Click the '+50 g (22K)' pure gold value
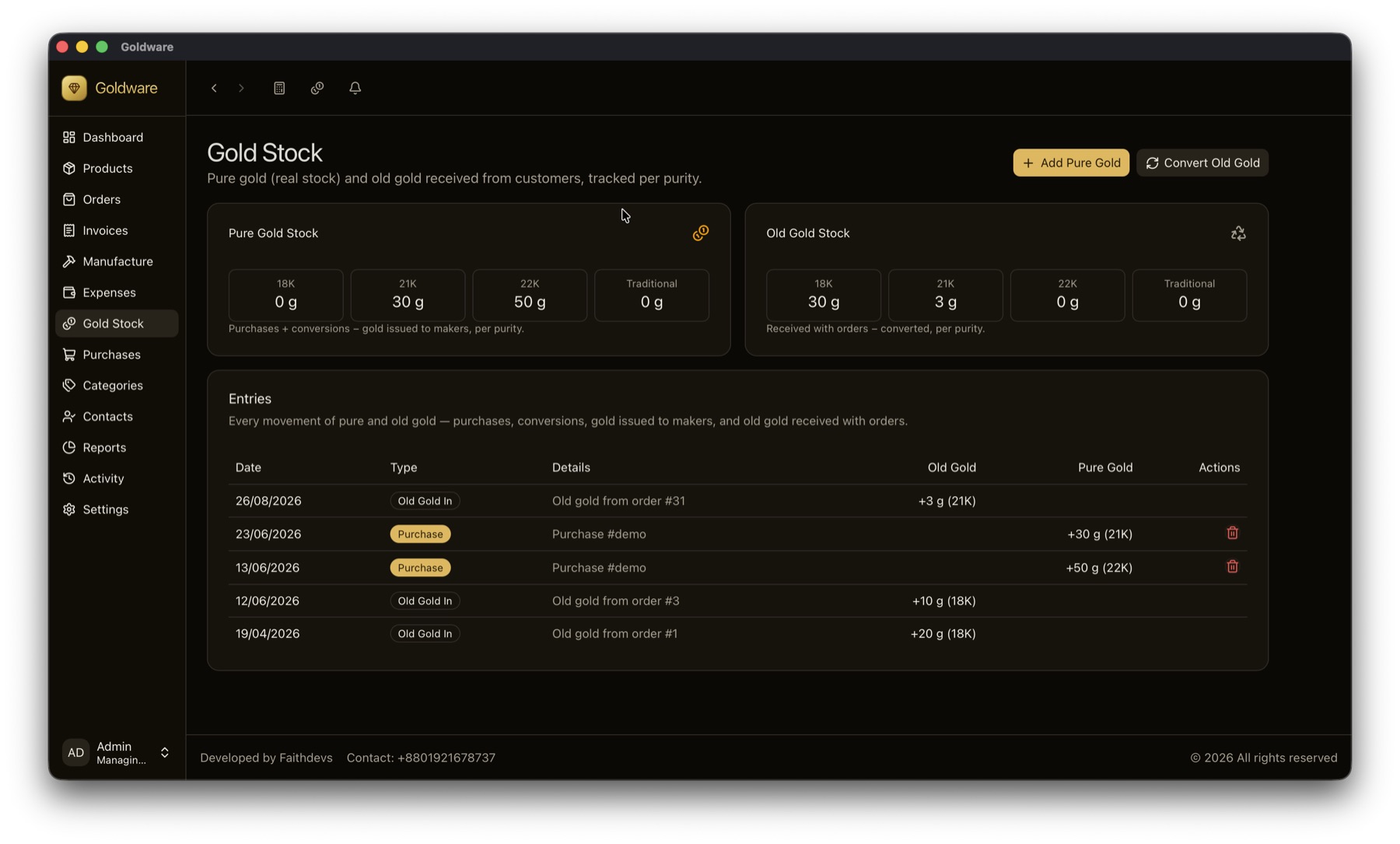Viewport: 1400px width, 844px height. point(1099,568)
